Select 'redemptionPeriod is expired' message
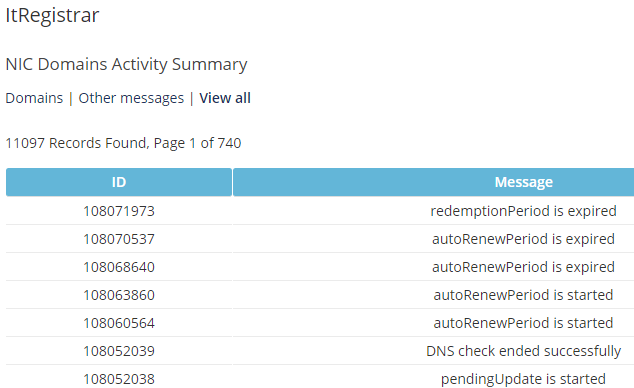Screen dimensions: 634x388 [x=524, y=211]
